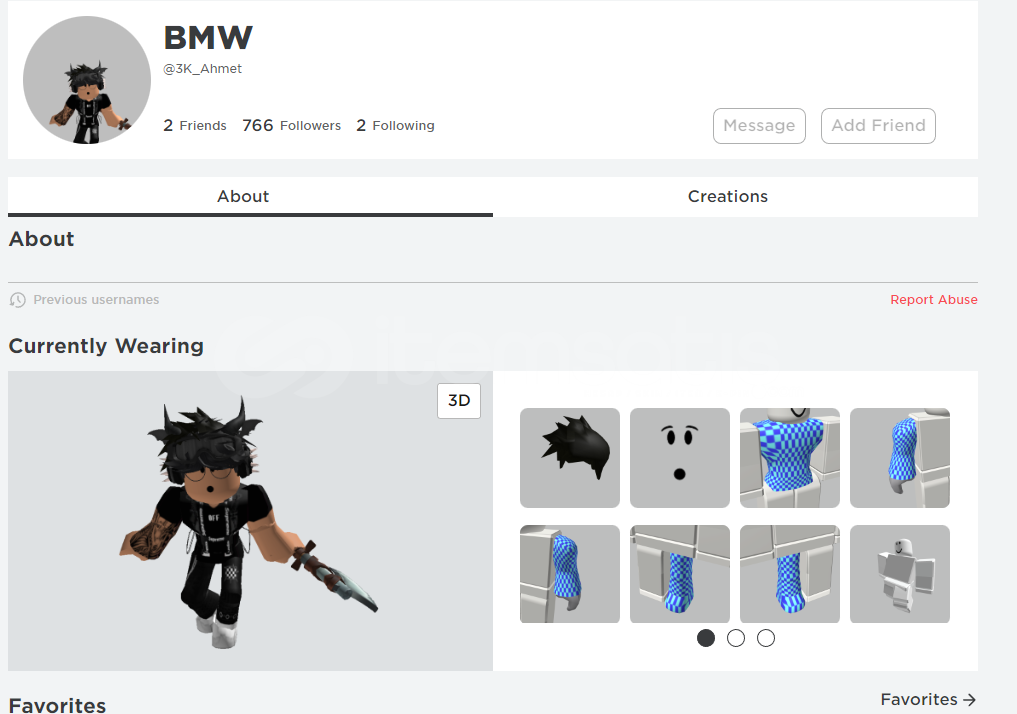
Task: Click the previous usernames history icon
Action: pos(18,300)
